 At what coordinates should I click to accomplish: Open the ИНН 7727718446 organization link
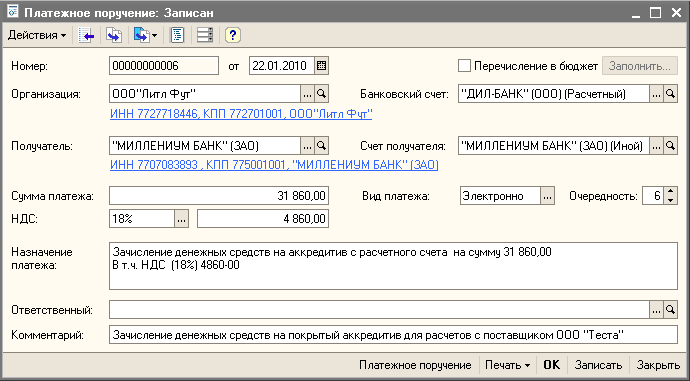pyautogui.click(x=241, y=114)
